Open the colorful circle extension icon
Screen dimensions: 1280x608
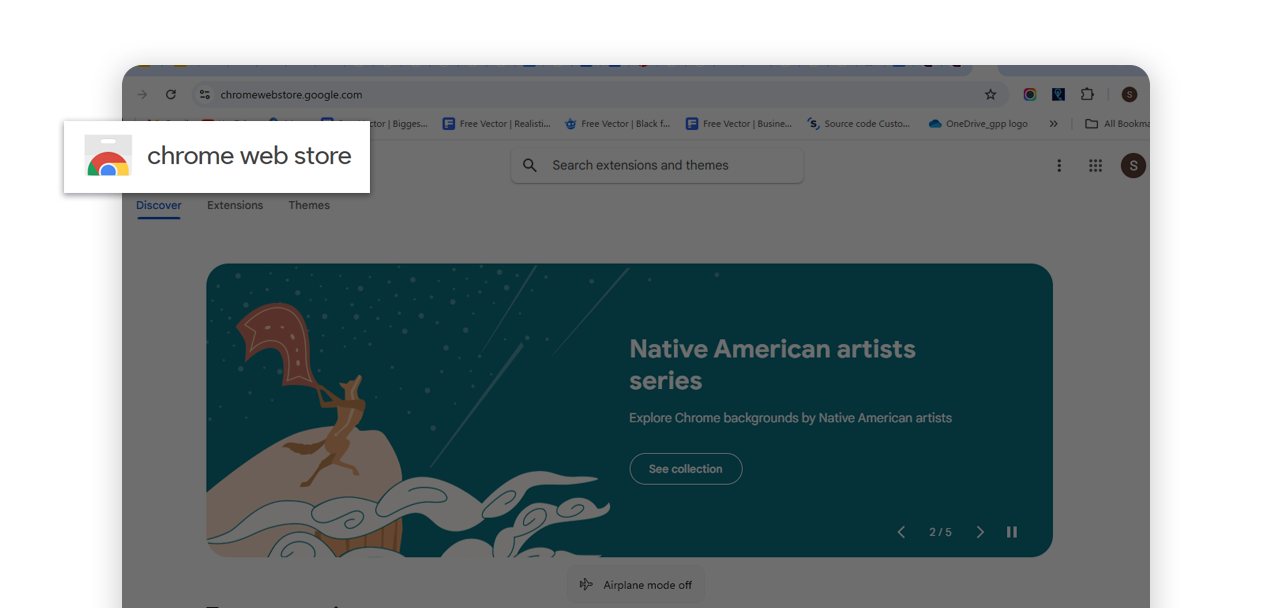pyautogui.click(x=1029, y=95)
